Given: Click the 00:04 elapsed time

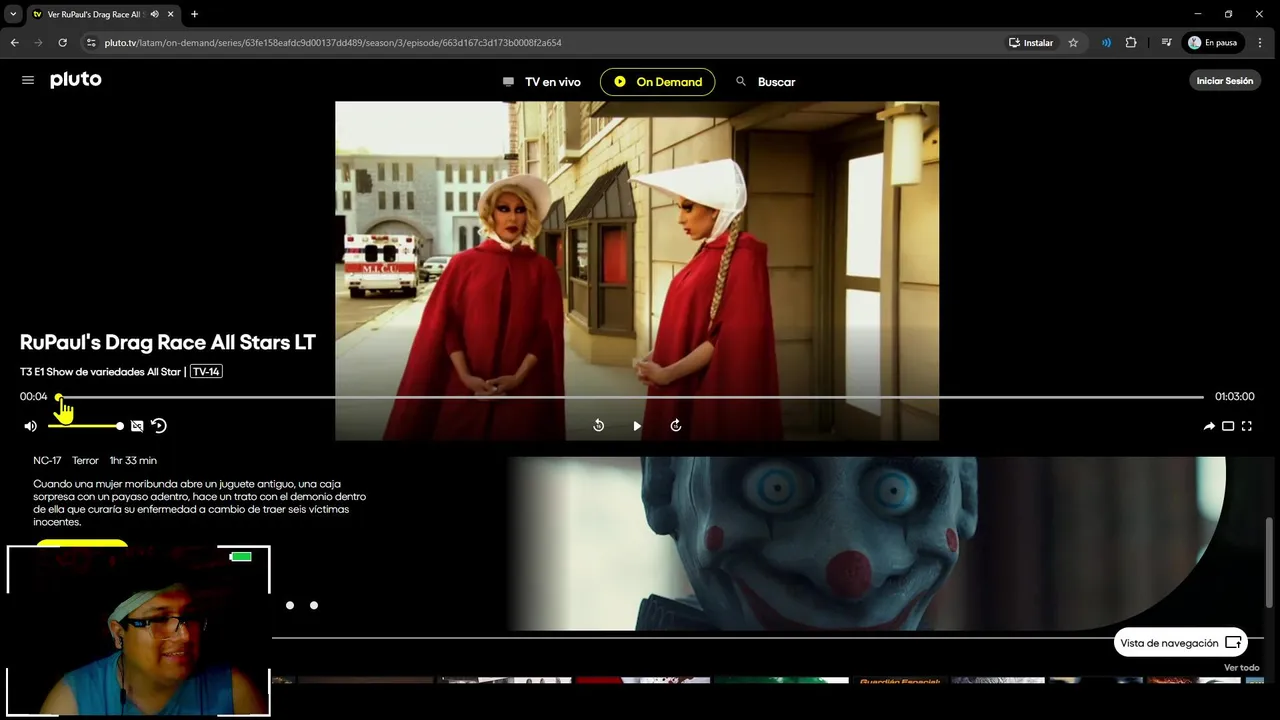Looking at the screenshot, I should click(x=34, y=397).
